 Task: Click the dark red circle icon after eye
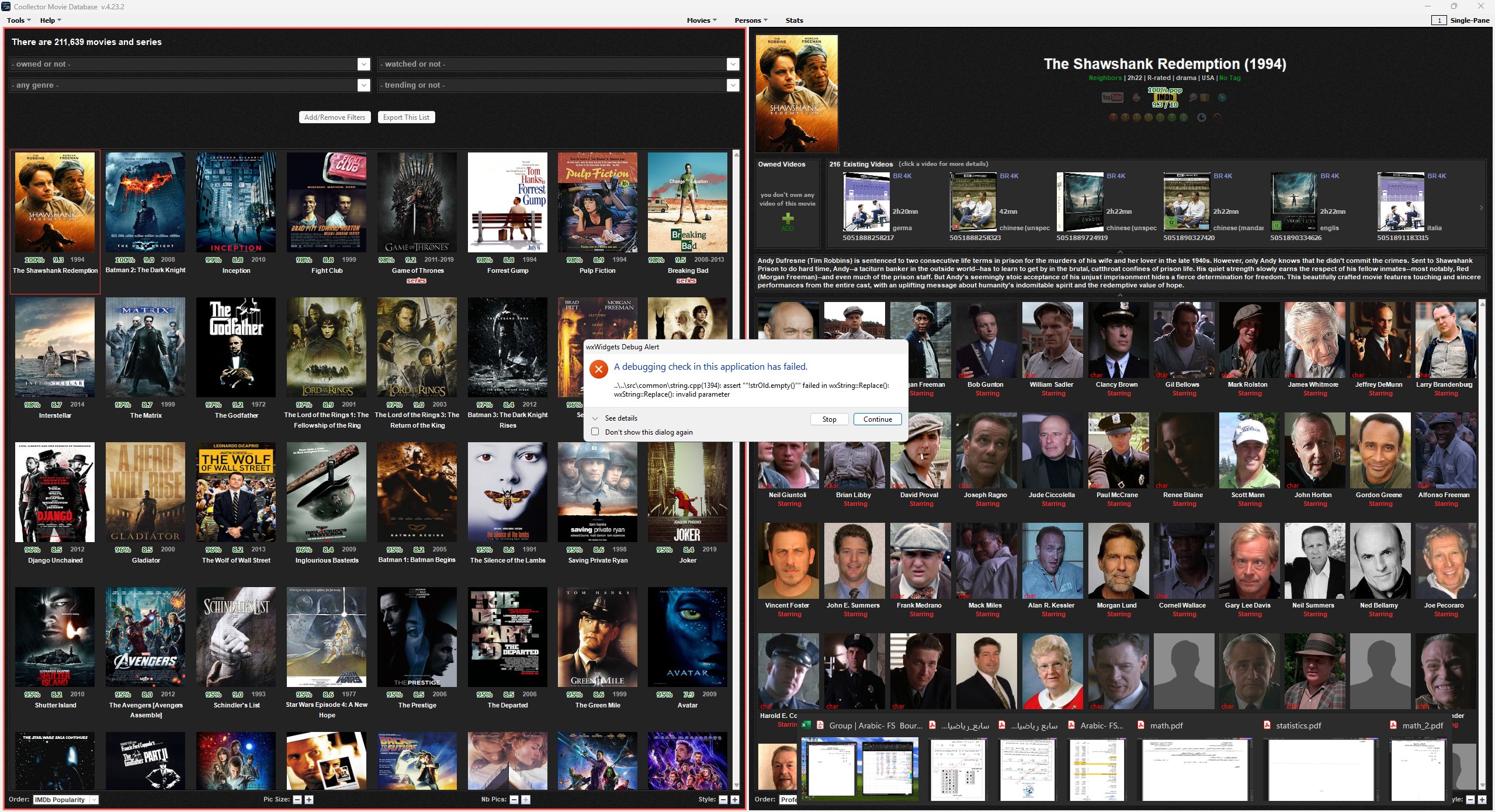1217,117
